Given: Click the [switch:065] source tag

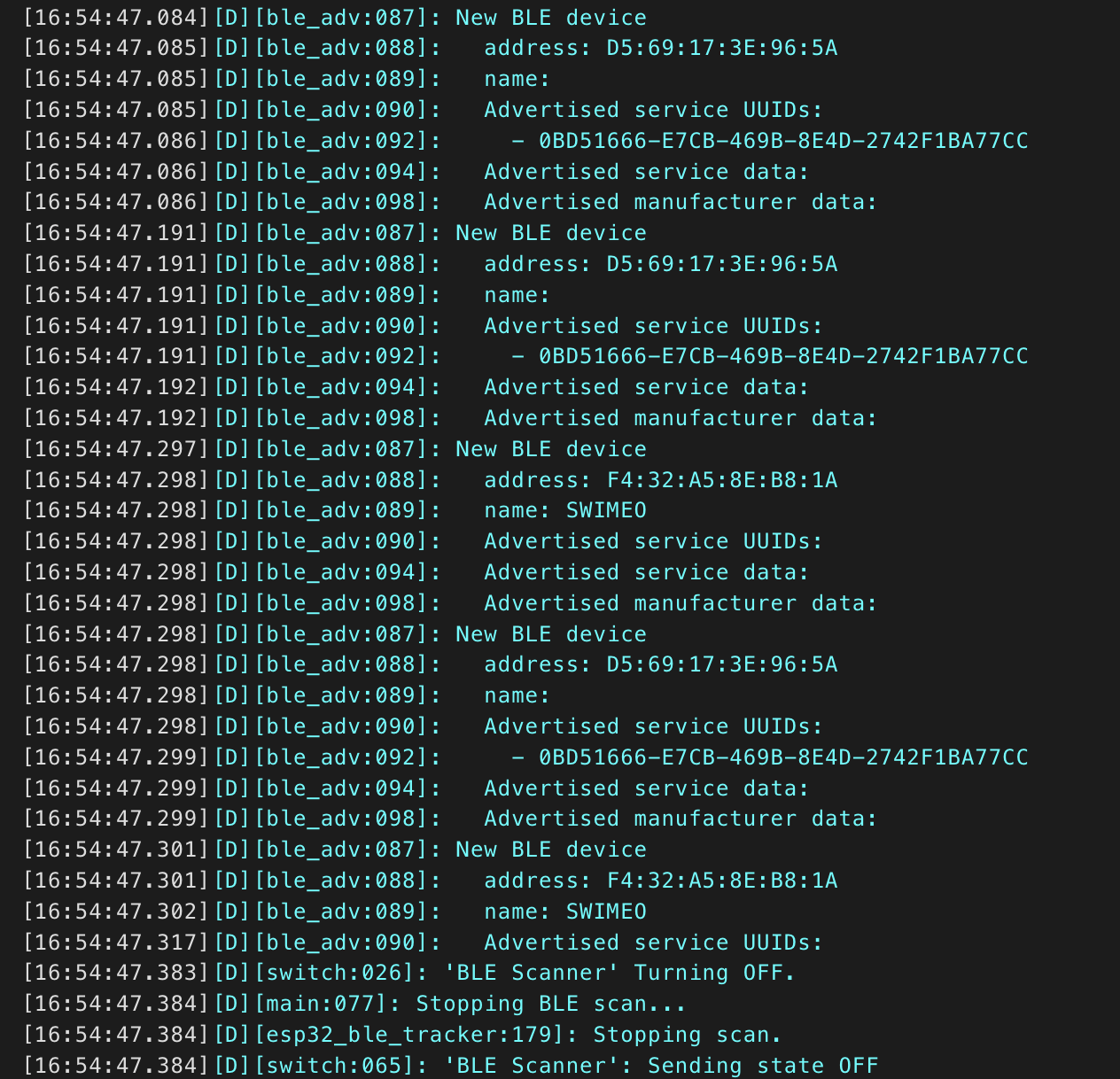Looking at the screenshot, I should click(334, 1066).
